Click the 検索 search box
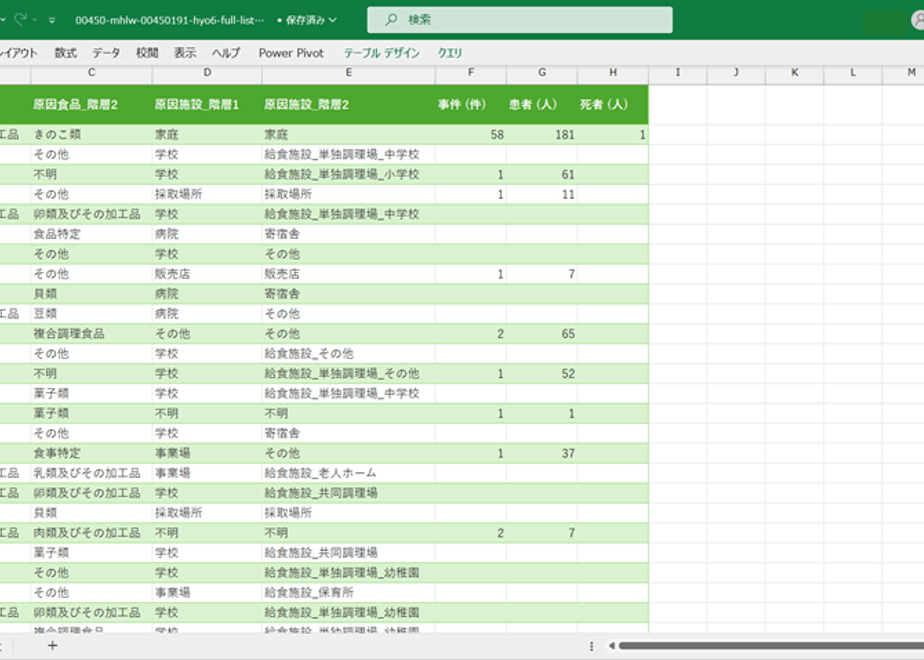Viewport: 924px width, 660px height. (x=519, y=20)
